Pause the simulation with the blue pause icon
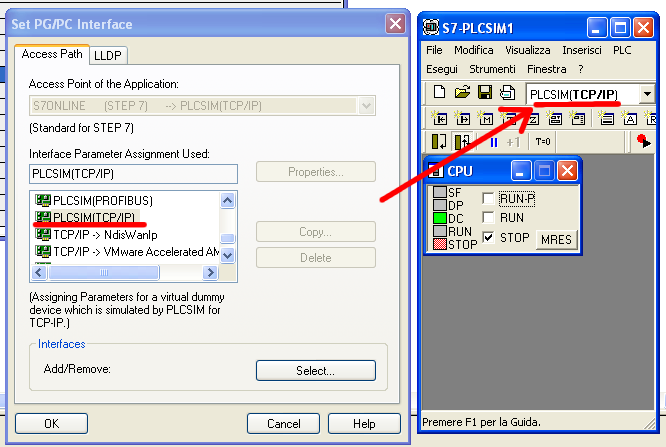Viewport: 666px width, 447px height. coord(494,142)
